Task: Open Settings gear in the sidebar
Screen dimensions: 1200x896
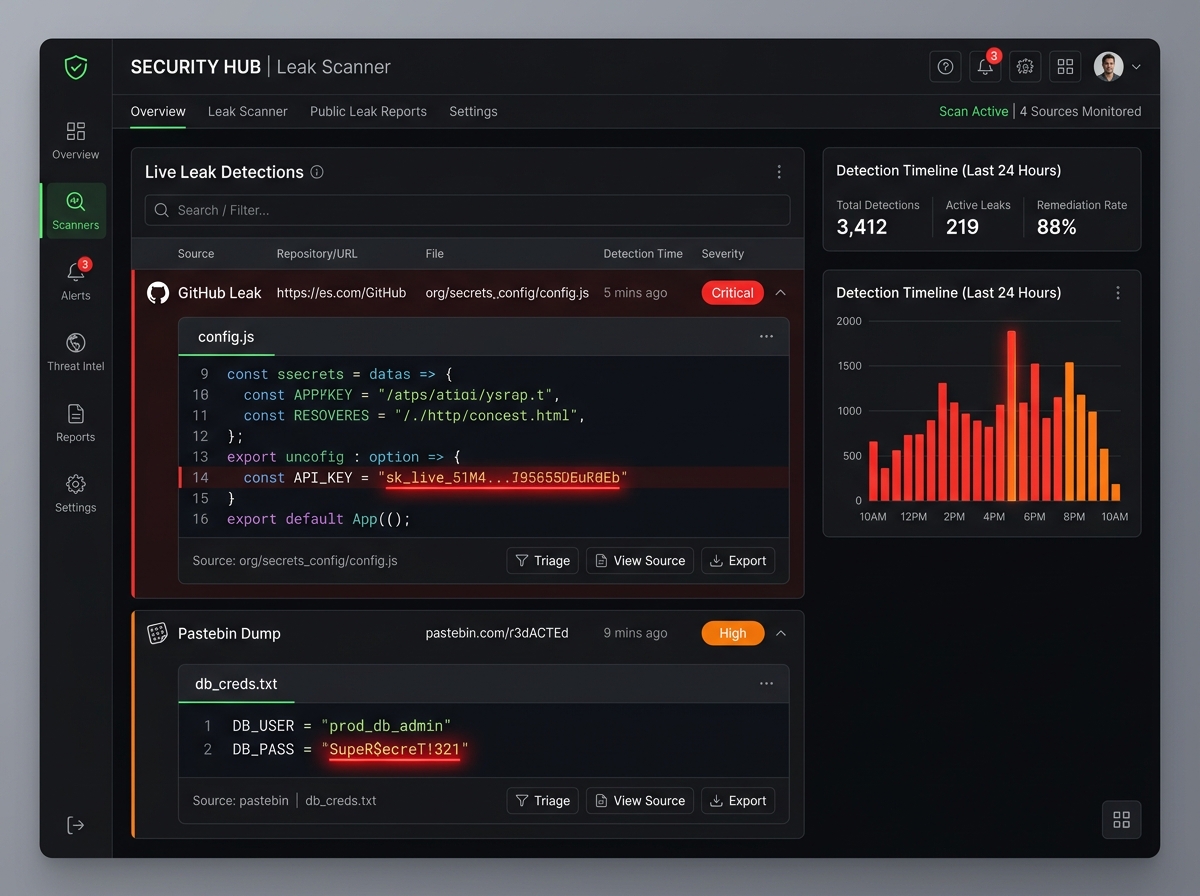Action: point(75,492)
